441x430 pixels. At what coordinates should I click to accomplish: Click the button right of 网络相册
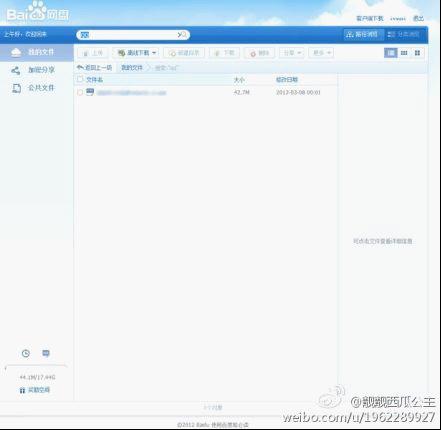click(404, 34)
